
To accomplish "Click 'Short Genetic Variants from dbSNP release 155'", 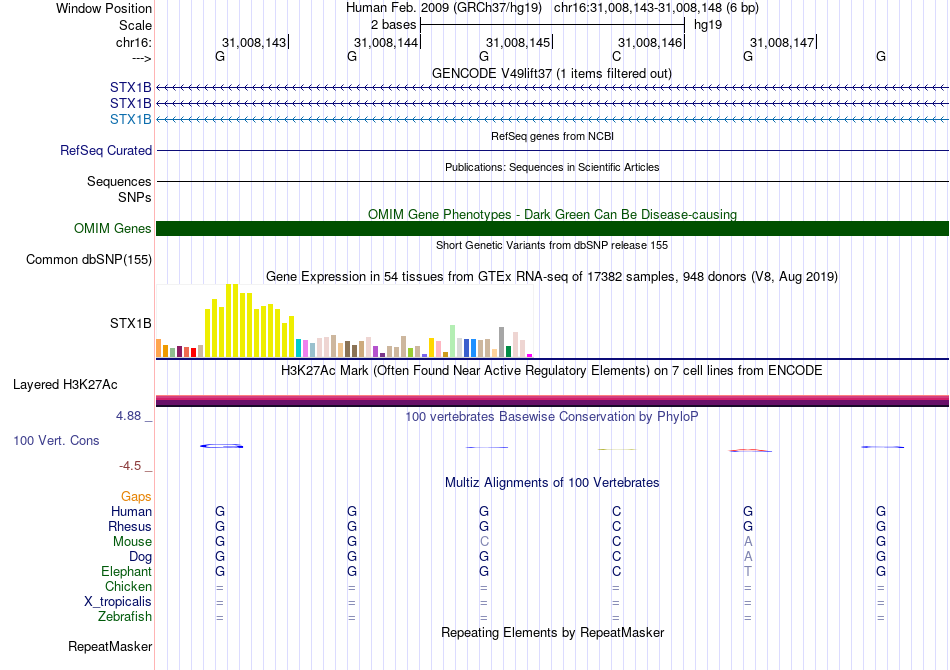I will 552,245.
